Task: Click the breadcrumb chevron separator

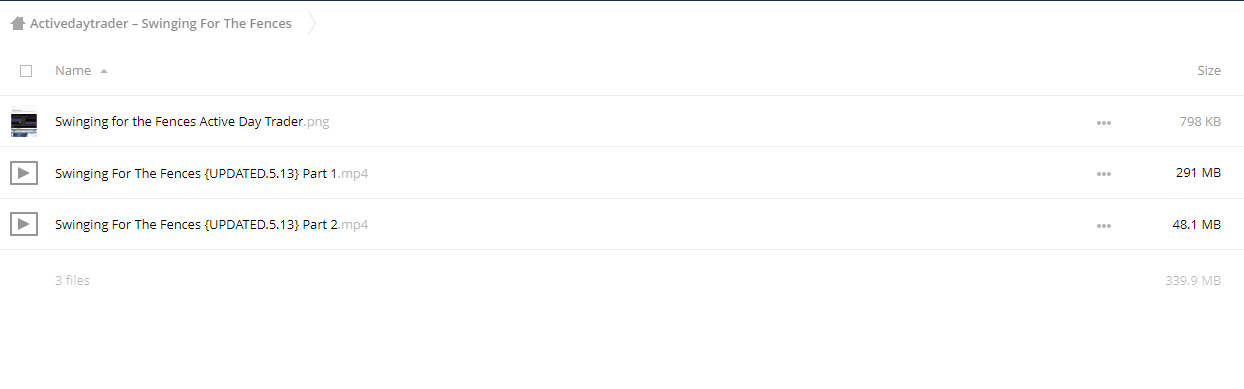Action: pyautogui.click(x=311, y=23)
